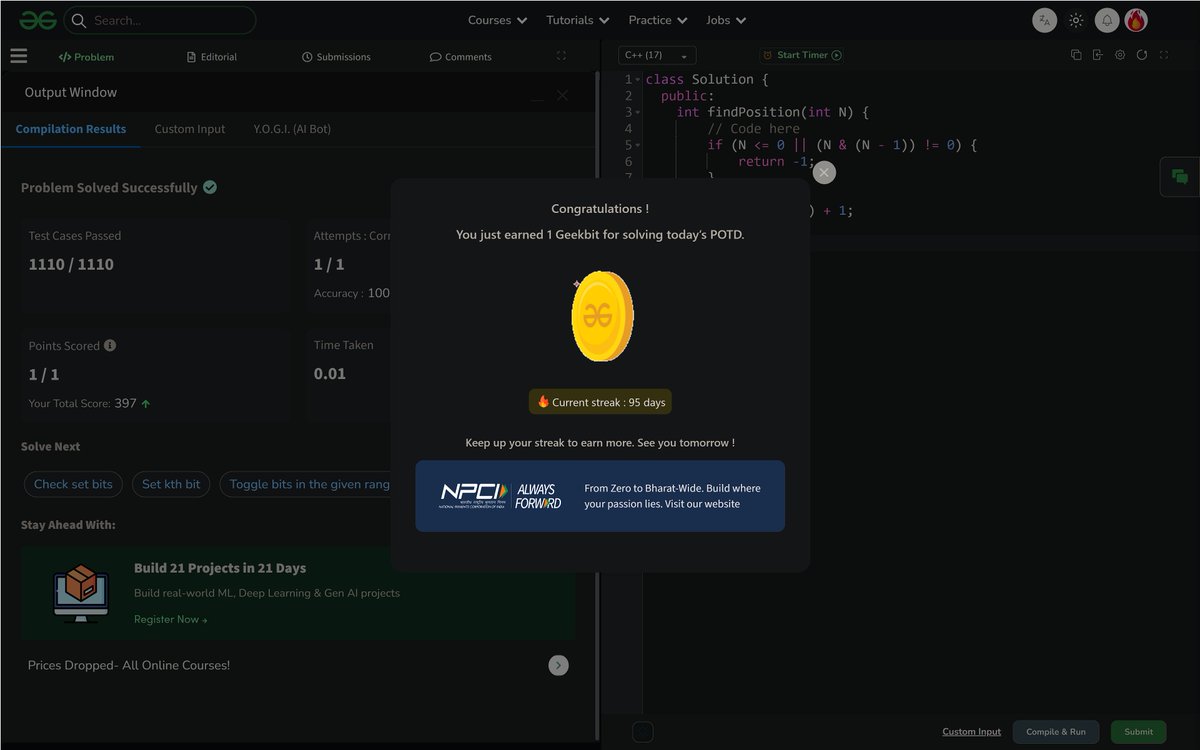Select the Compilation Results tab
This screenshot has height=750, width=1200.
pos(71,129)
